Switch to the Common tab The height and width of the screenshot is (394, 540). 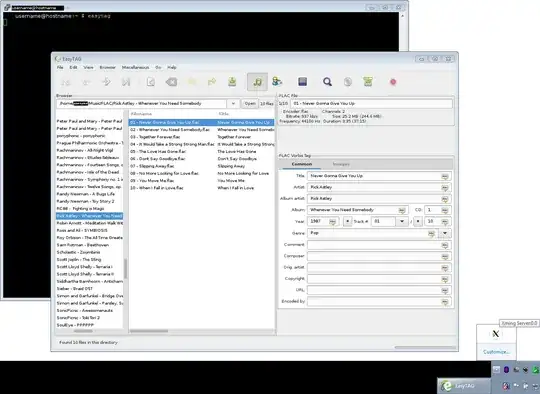click(x=302, y=164)
